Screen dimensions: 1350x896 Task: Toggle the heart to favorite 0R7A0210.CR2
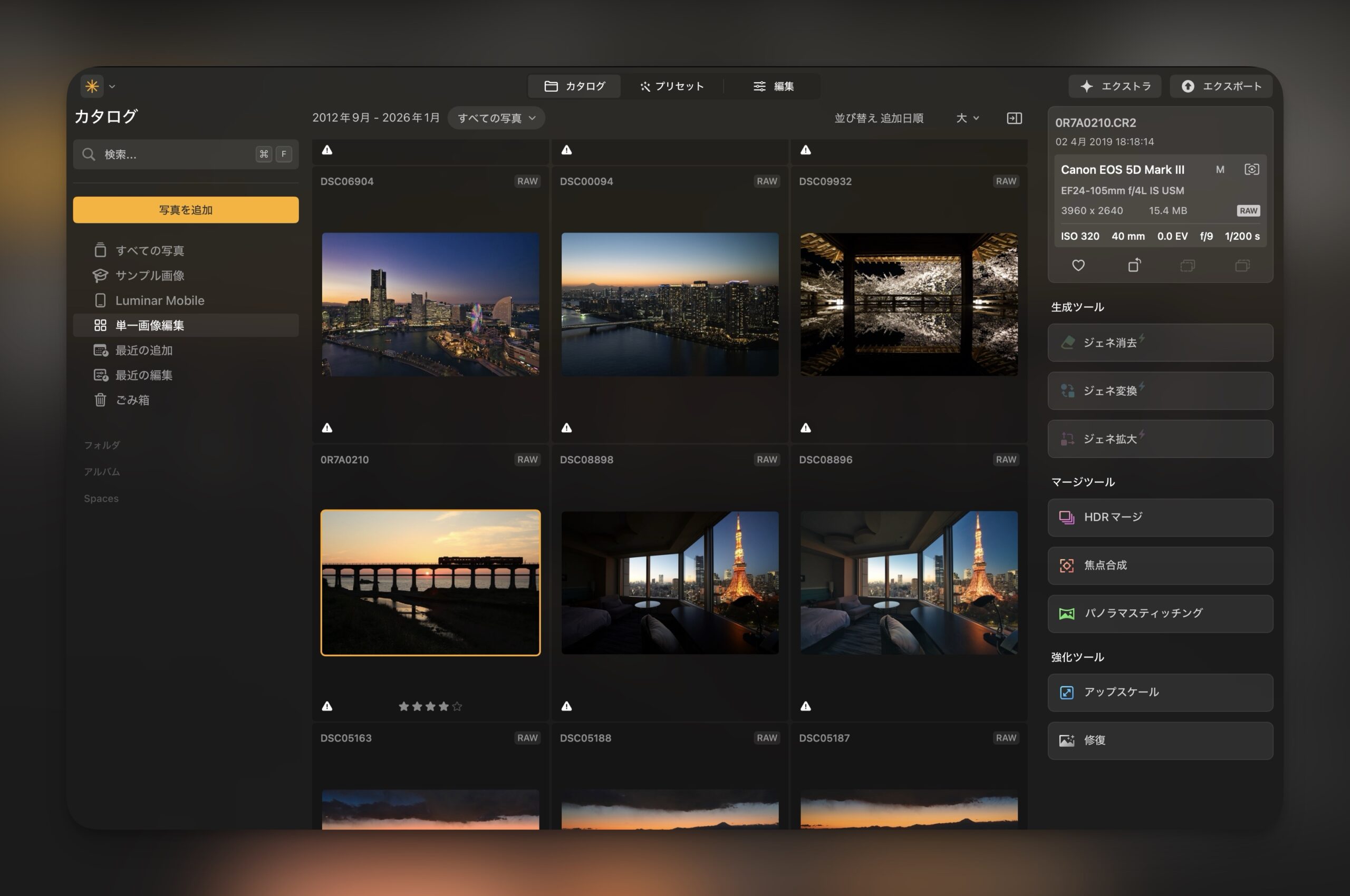pos(1078,265)
